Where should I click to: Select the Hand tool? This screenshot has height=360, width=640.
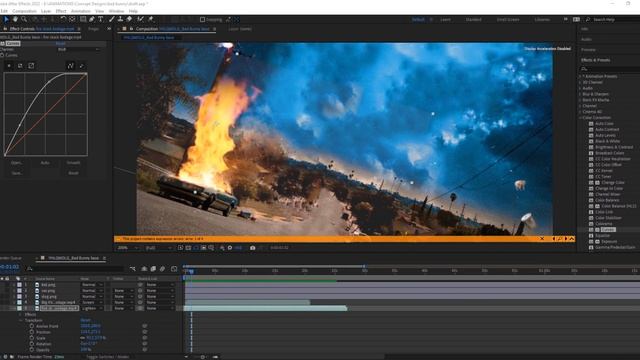coord(15,19)
